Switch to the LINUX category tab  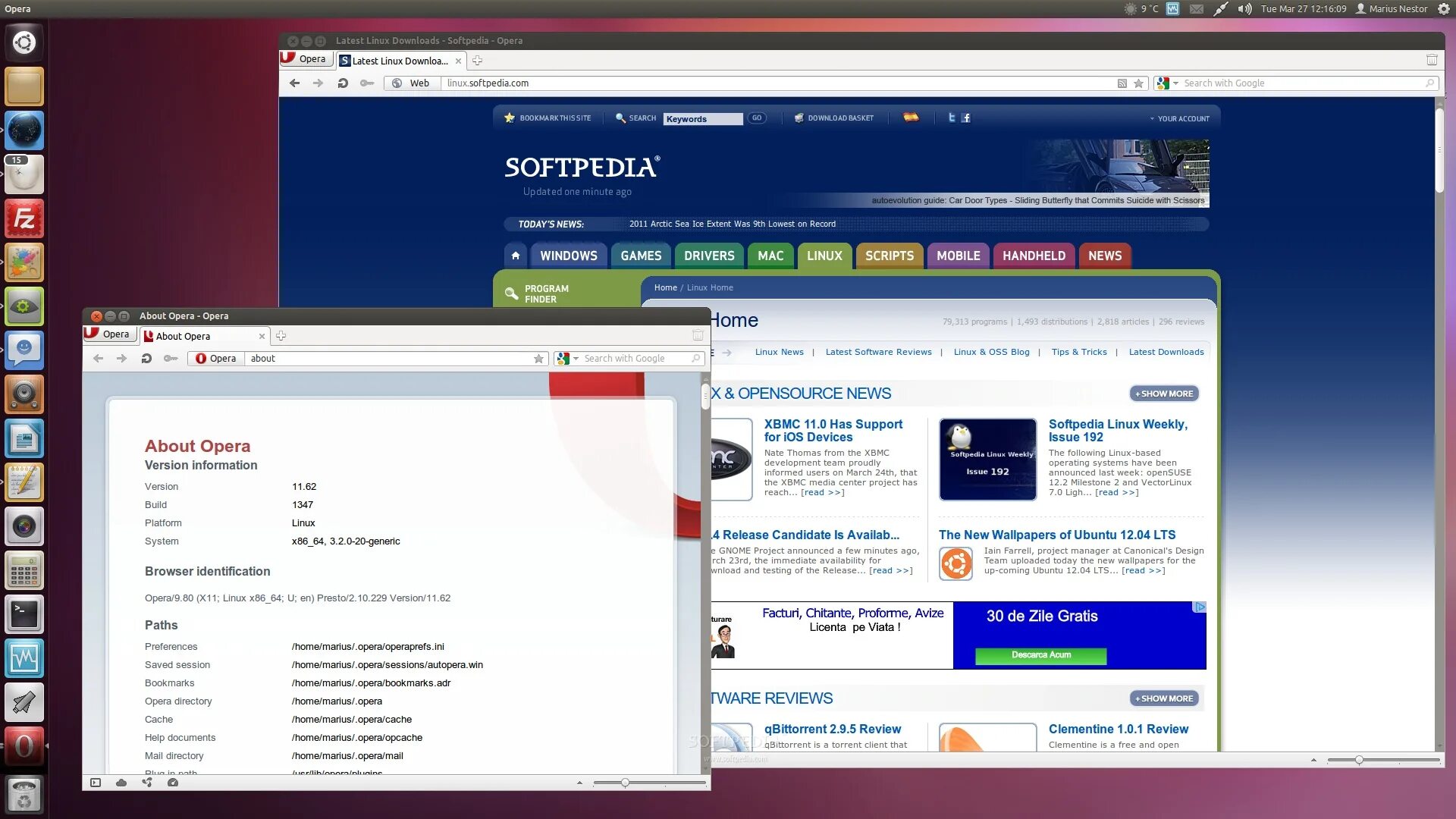824,256
